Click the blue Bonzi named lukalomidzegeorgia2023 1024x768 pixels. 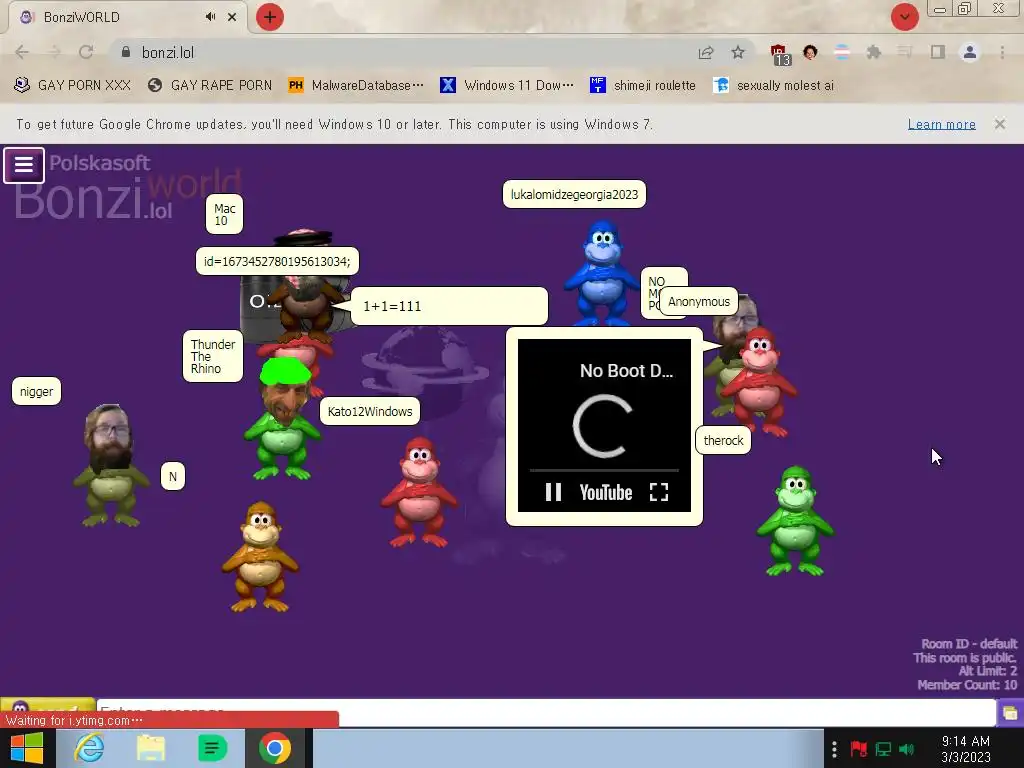[601, 272]
